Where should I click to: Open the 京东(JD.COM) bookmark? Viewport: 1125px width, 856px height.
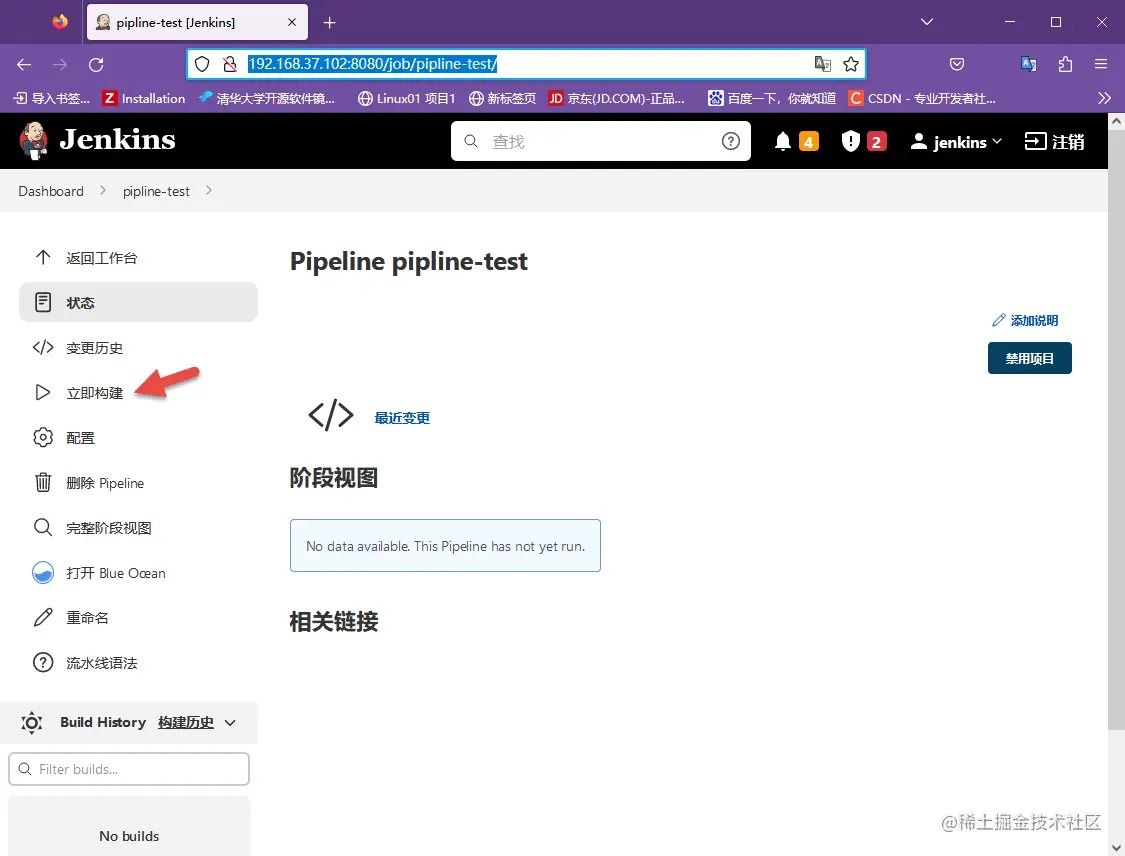[x=616, y=98]
